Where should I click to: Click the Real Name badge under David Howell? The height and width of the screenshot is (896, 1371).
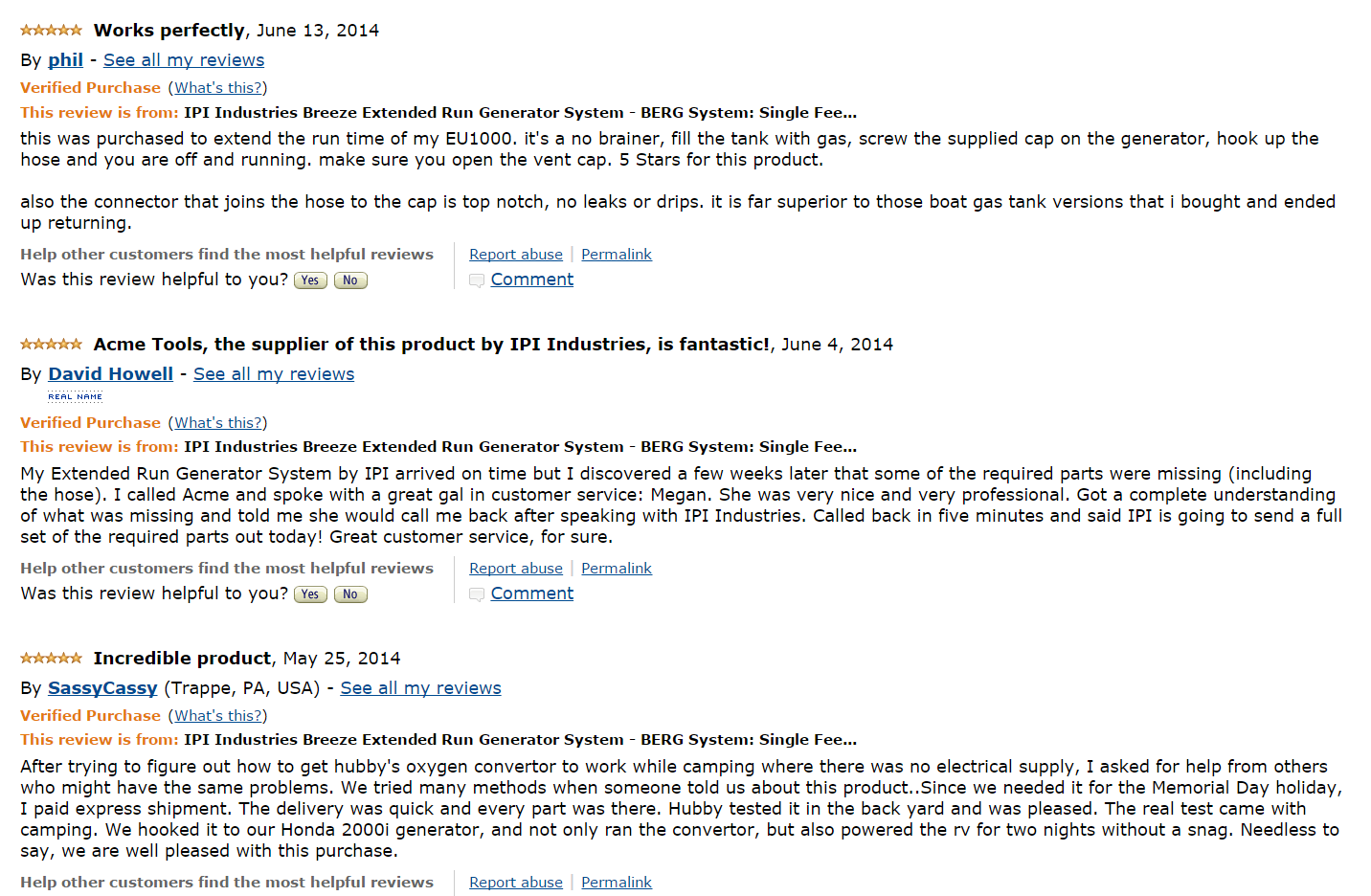[75, 396]
